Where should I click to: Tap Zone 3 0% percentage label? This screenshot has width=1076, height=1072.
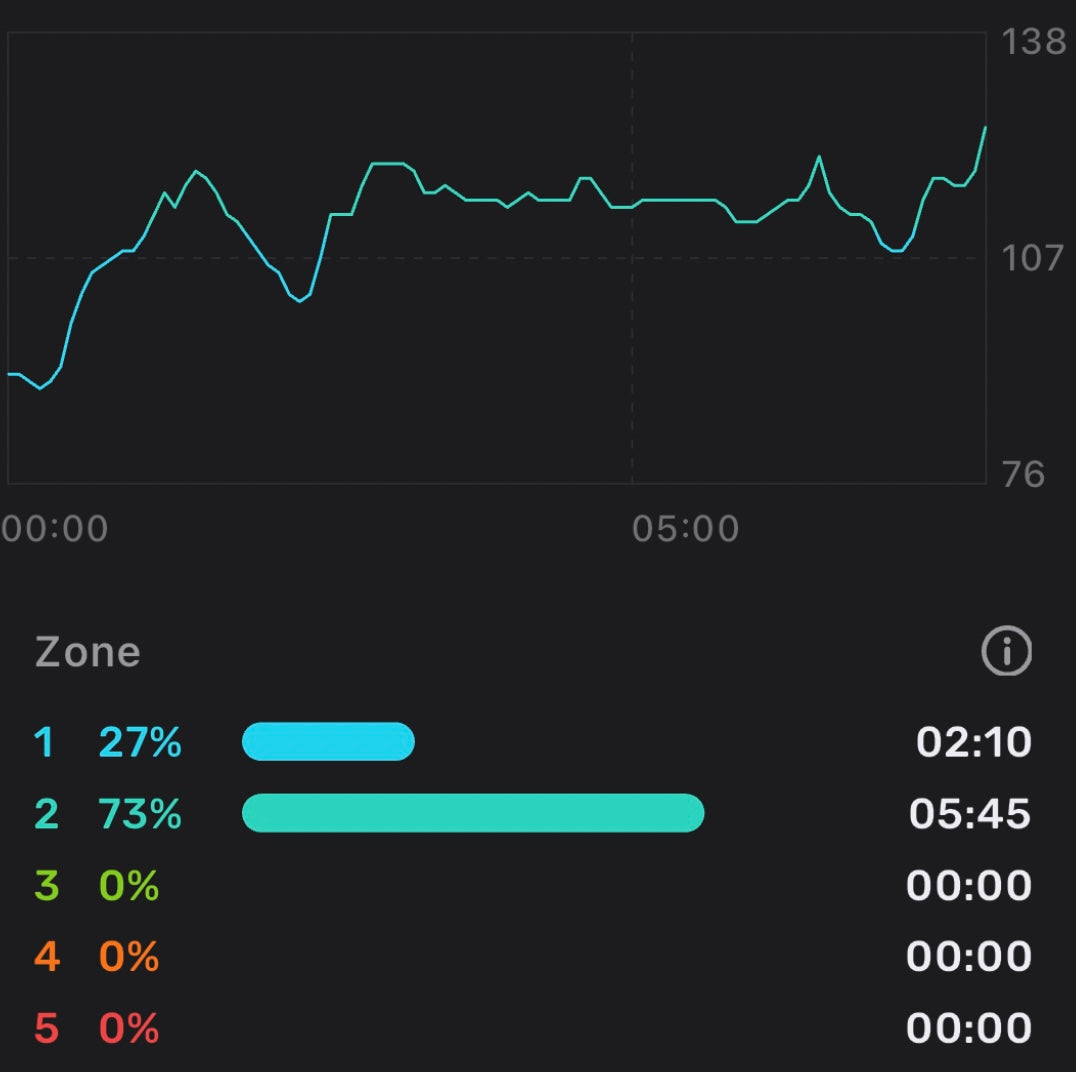point(129,886)
